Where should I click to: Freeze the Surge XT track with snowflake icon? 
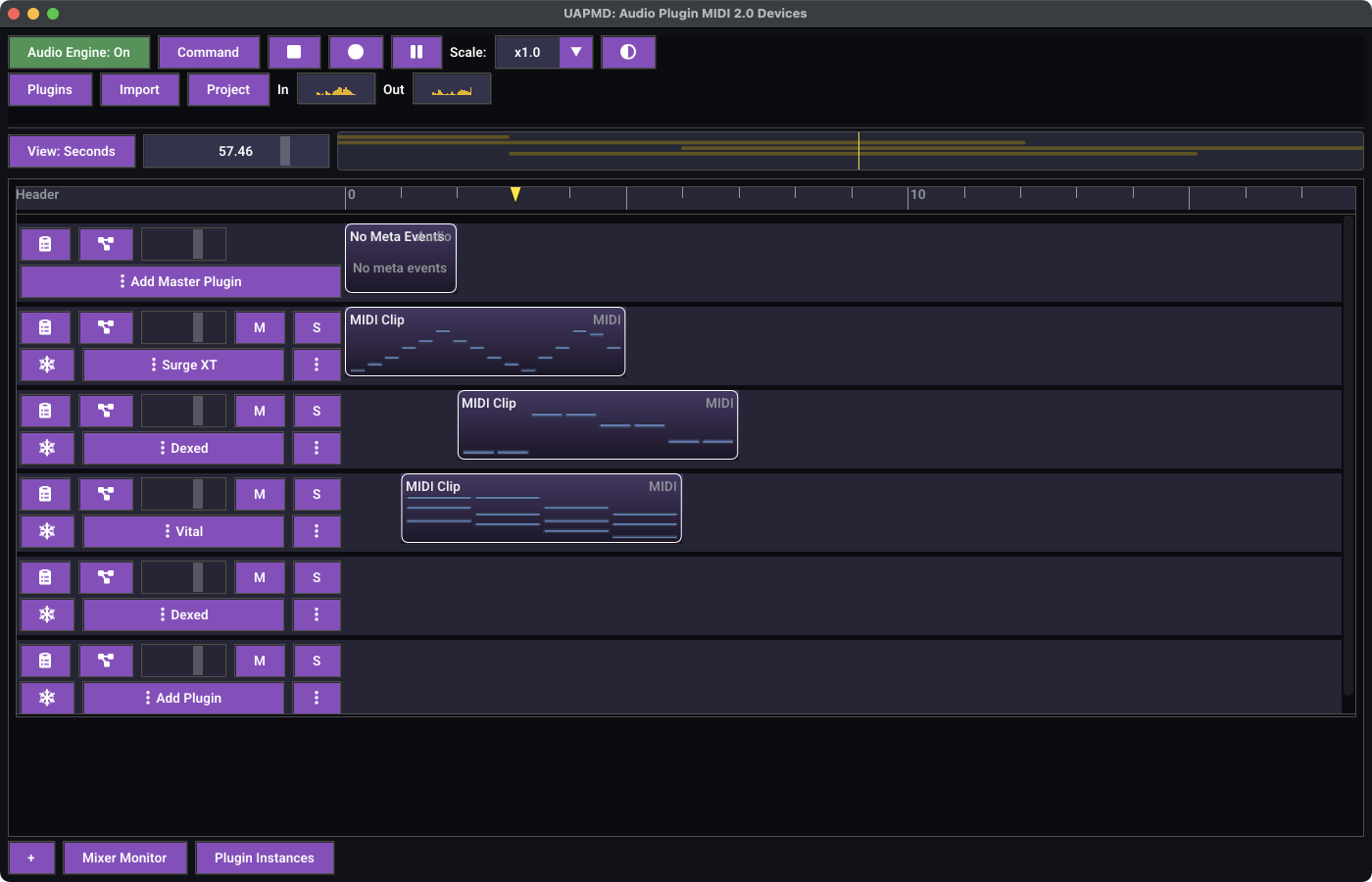47,365
